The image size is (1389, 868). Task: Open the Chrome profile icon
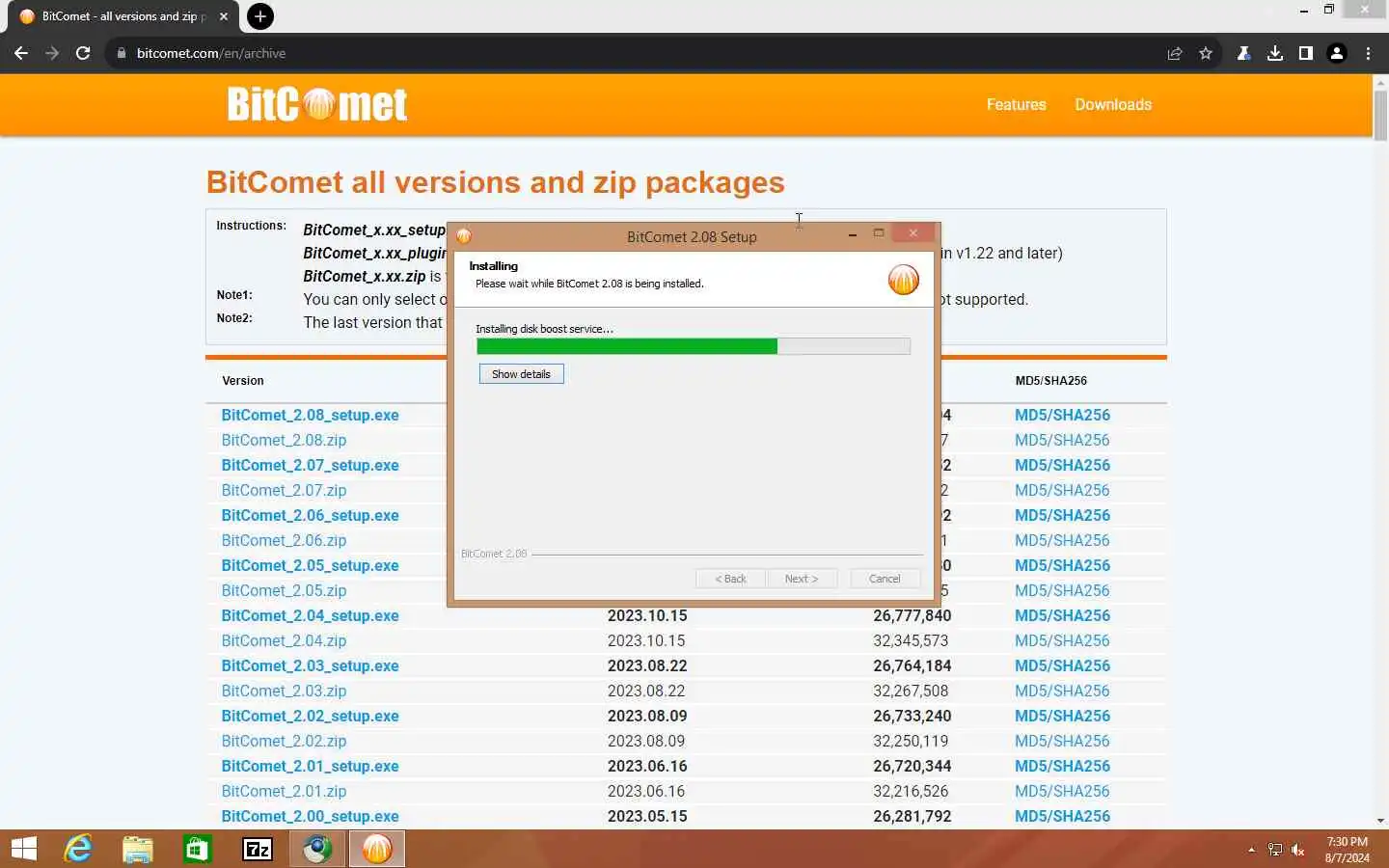(x=1337, y=53)
